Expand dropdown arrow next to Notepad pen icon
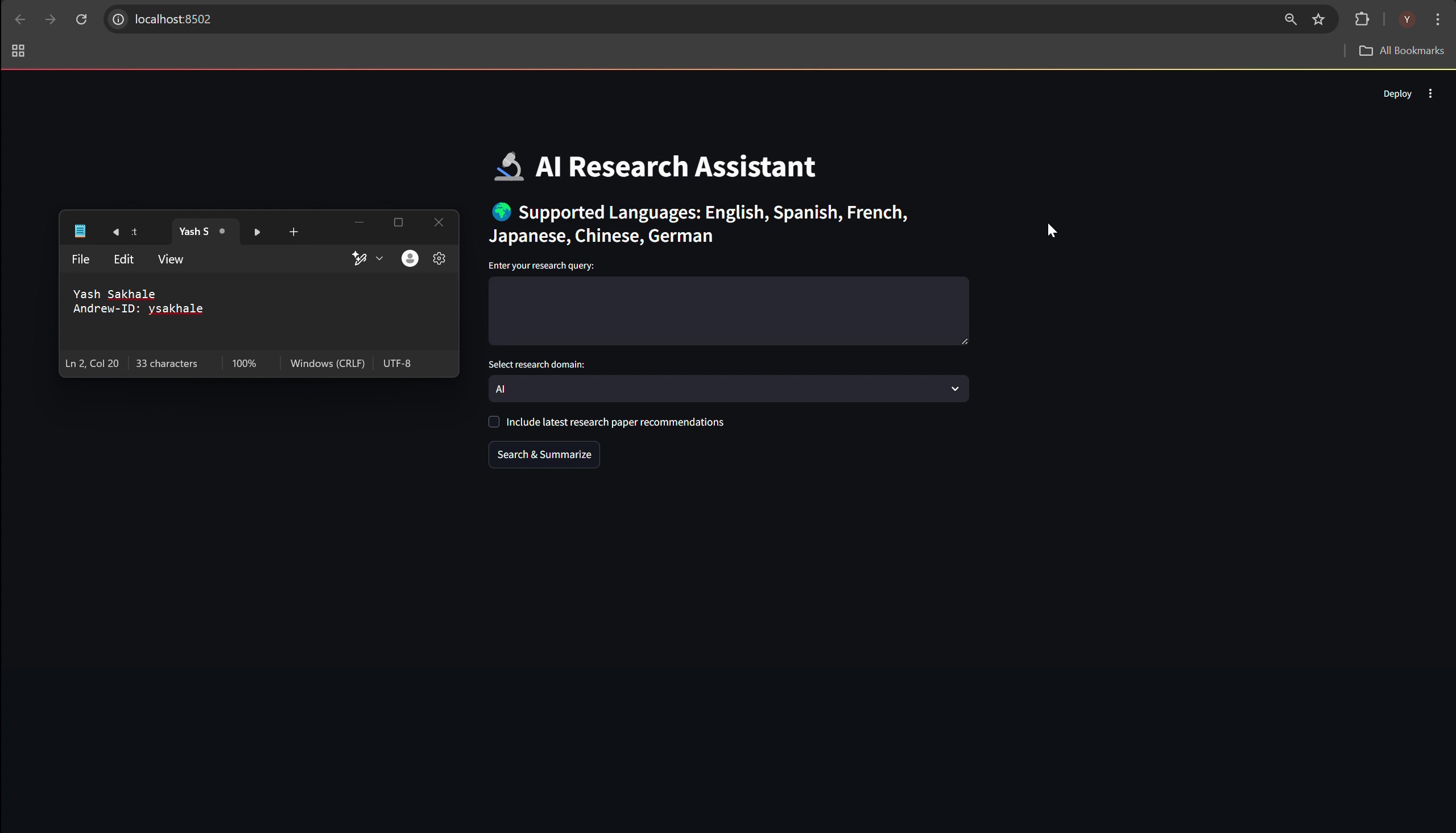 379,258
